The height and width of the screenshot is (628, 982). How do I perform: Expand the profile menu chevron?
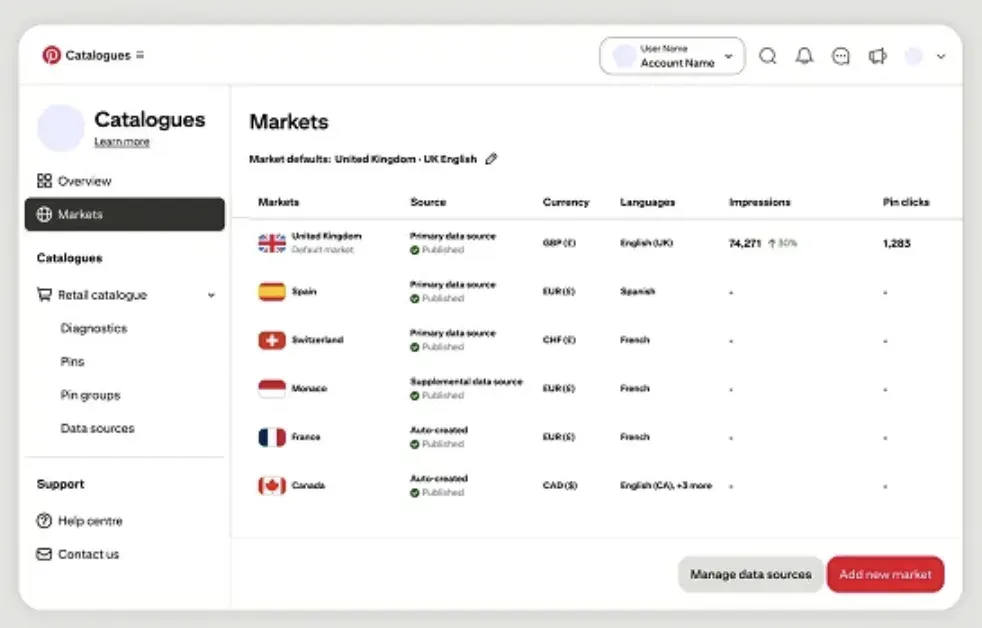click(941, 56)
